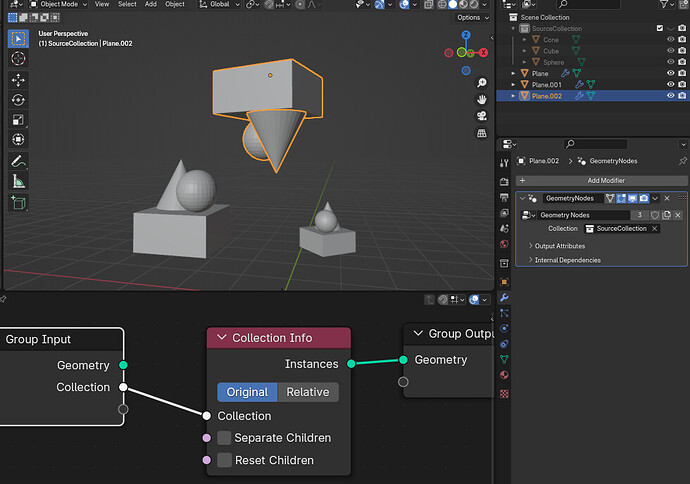
Task: Collapse the GeometryNodes modifier panel
Action: pyautogui.click(x=522, y=198)
